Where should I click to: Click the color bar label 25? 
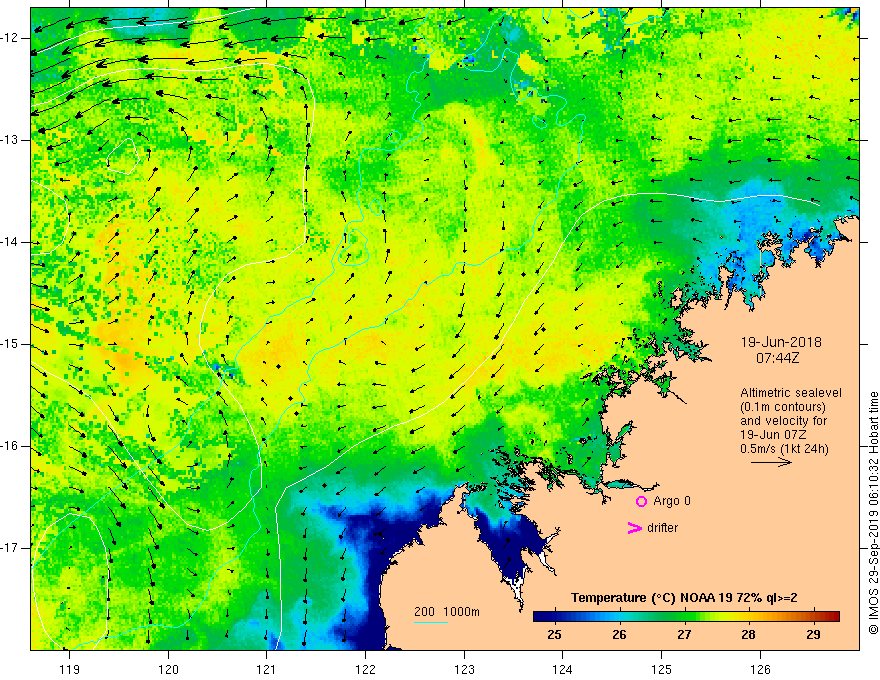[554, 635]
